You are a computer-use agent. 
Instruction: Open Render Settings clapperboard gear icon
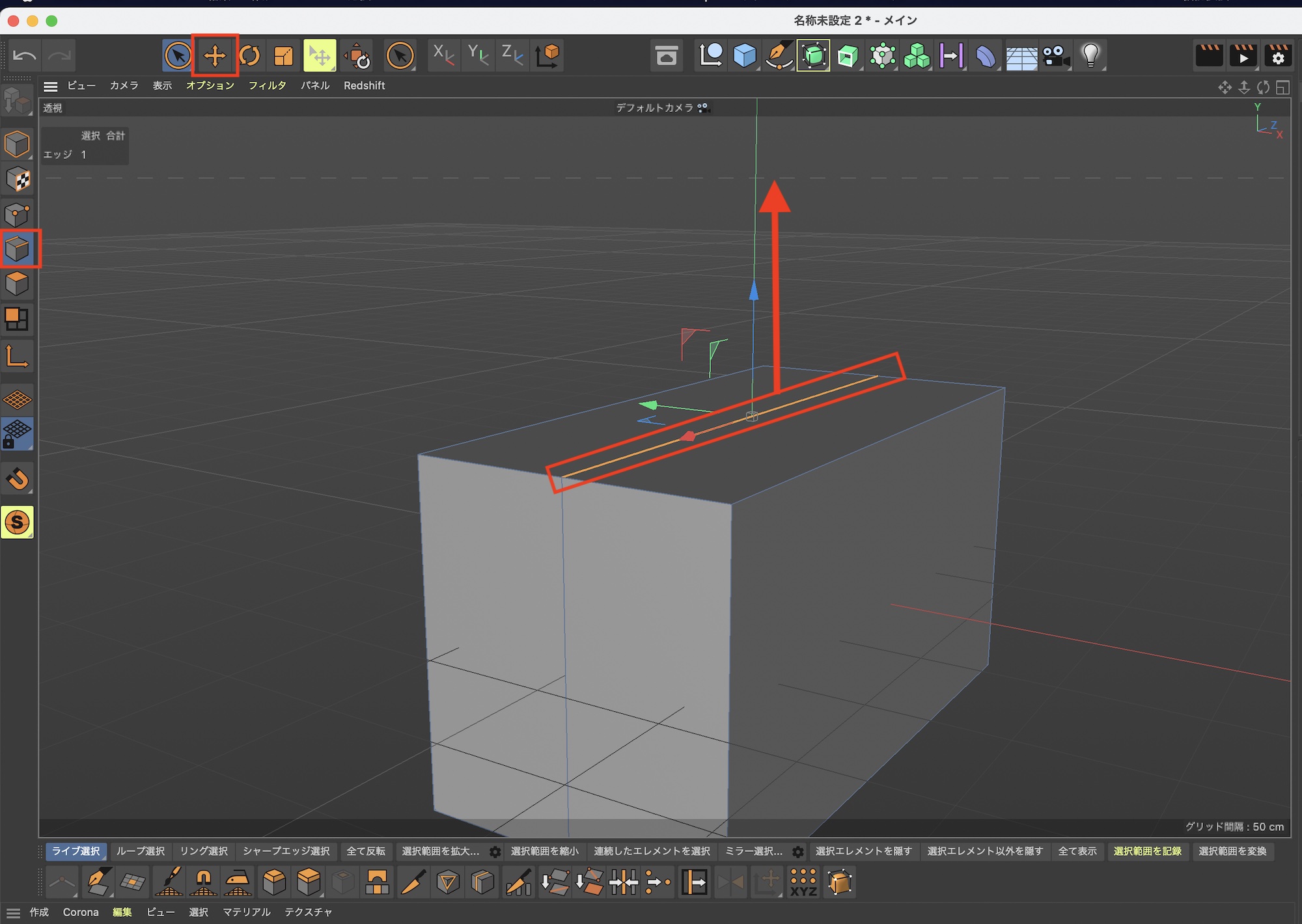point(1277,56)
